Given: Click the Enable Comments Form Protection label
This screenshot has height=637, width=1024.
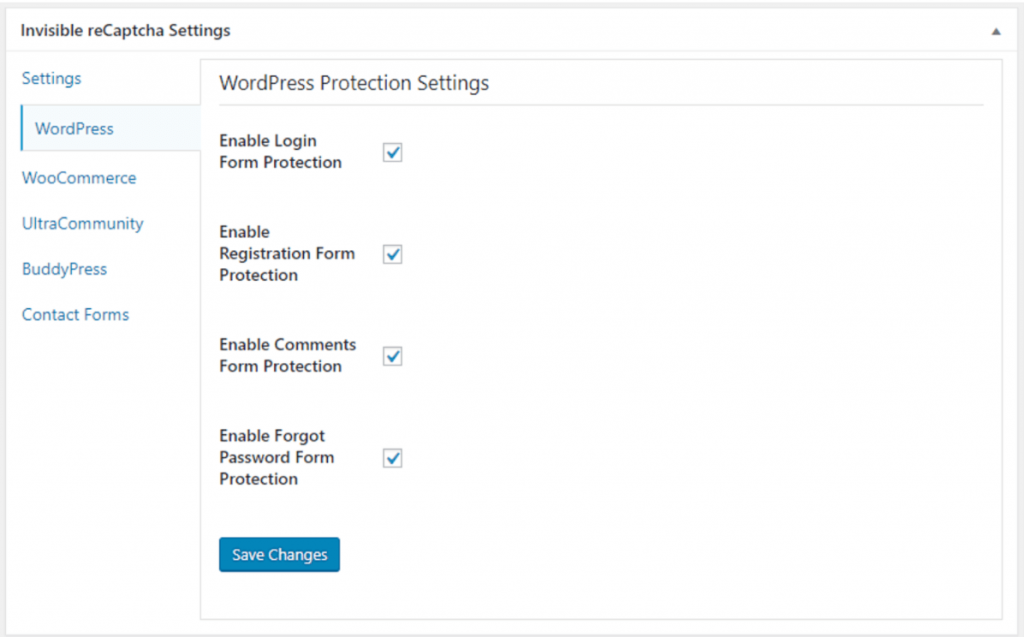Looking at the screenshot, I should pos(287,355).
